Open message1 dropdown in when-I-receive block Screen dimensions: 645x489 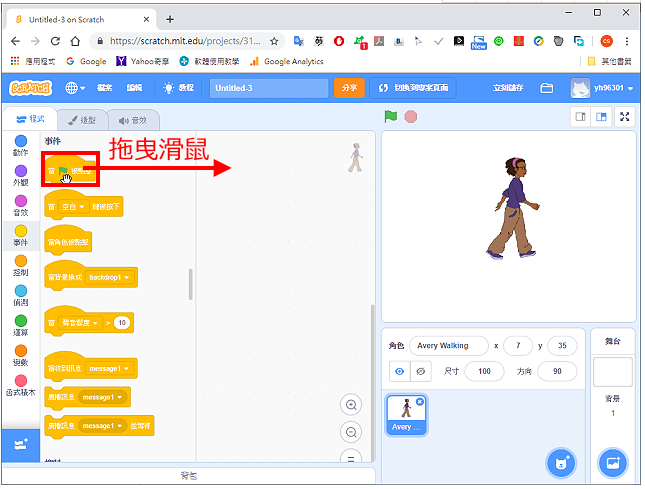point(109,369)
